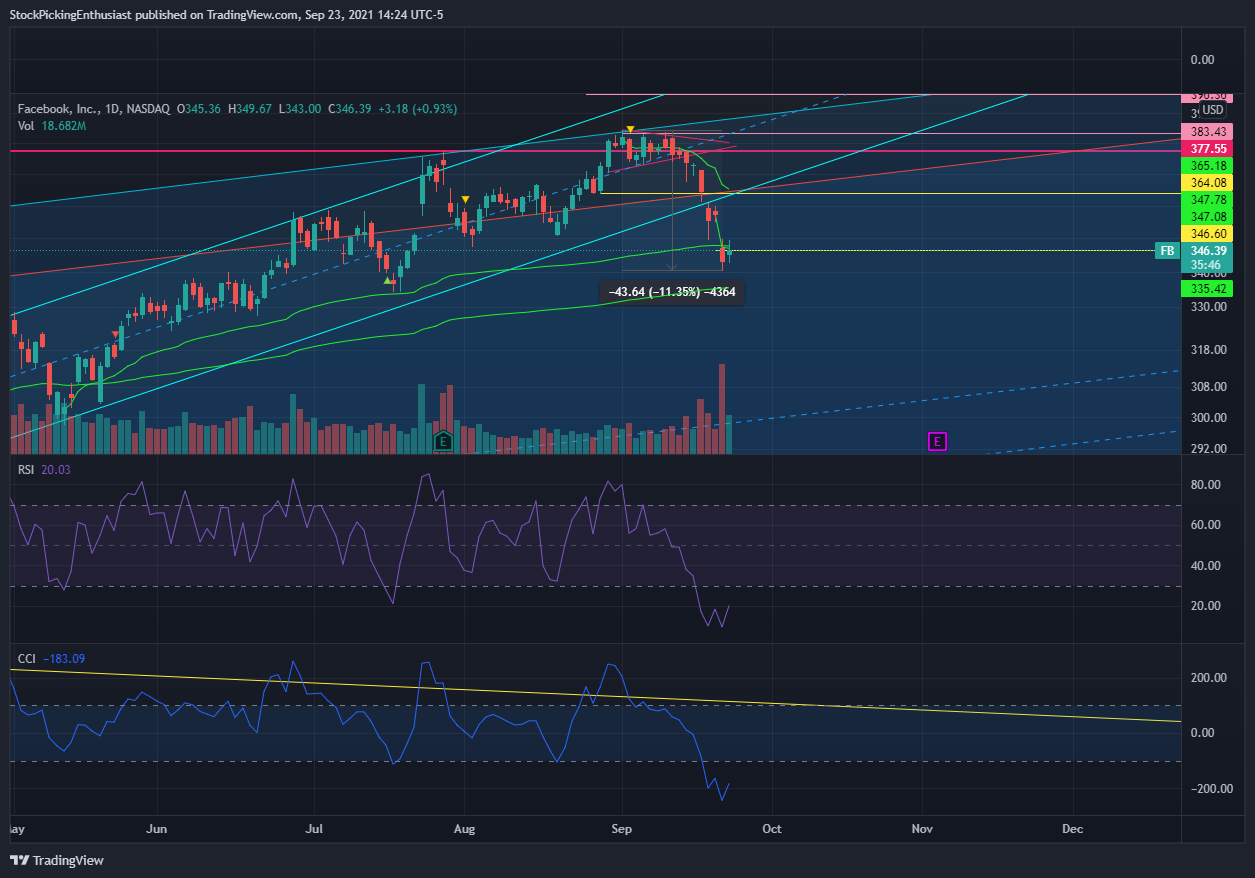Click the 318.00 price axis value
1255x878 pixels.
click(1209, 350)
